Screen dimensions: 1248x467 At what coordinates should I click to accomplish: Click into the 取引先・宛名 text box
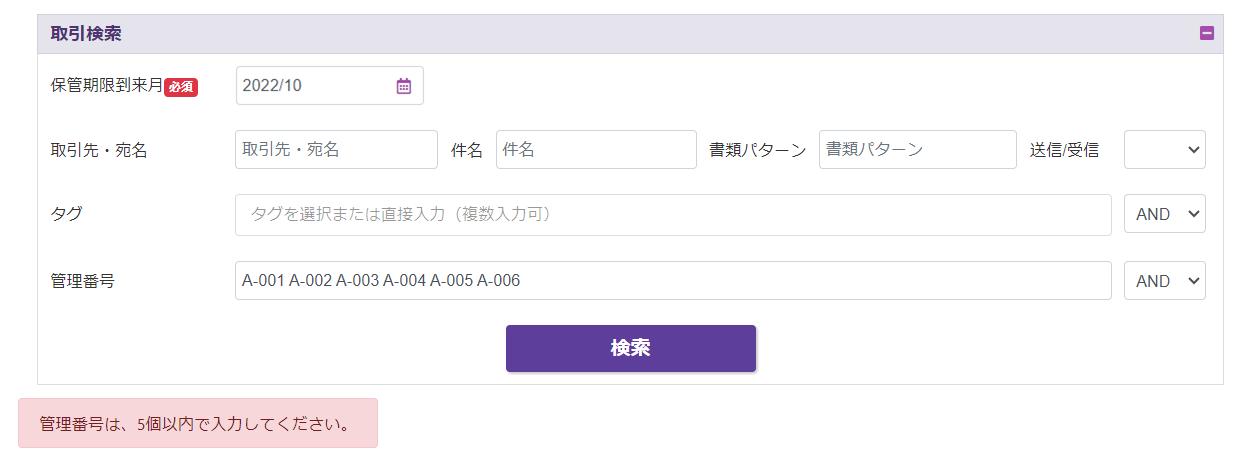[x=336, y=150]
